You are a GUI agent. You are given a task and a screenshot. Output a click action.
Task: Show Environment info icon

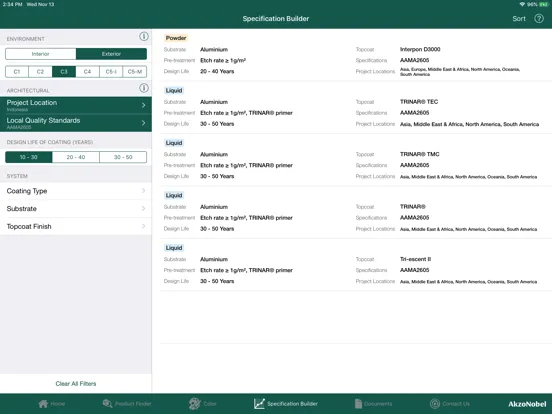(x=144, y=36)
